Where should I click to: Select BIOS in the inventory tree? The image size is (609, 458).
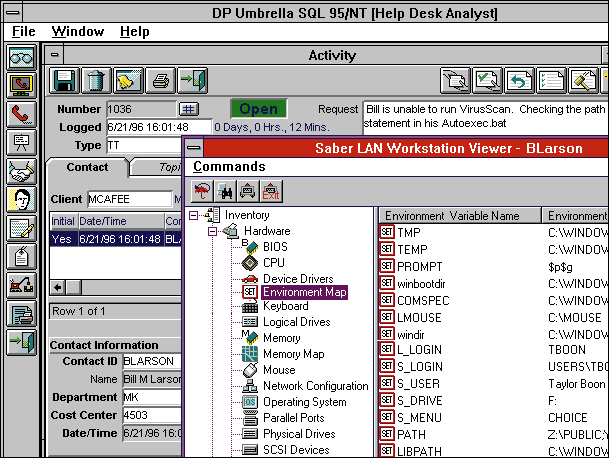pyautogui.click(x=275, y=247)
